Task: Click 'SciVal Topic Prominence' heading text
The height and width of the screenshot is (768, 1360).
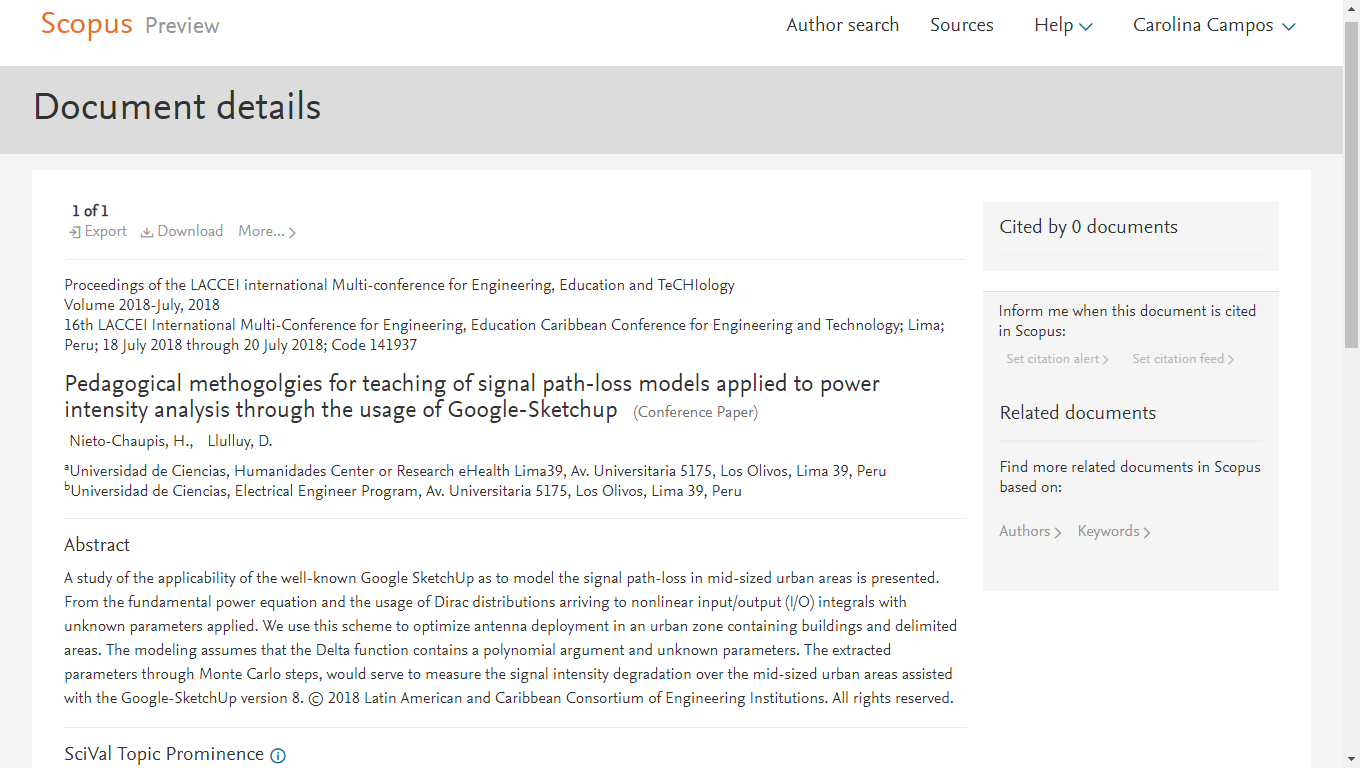Action: point(164,754)
